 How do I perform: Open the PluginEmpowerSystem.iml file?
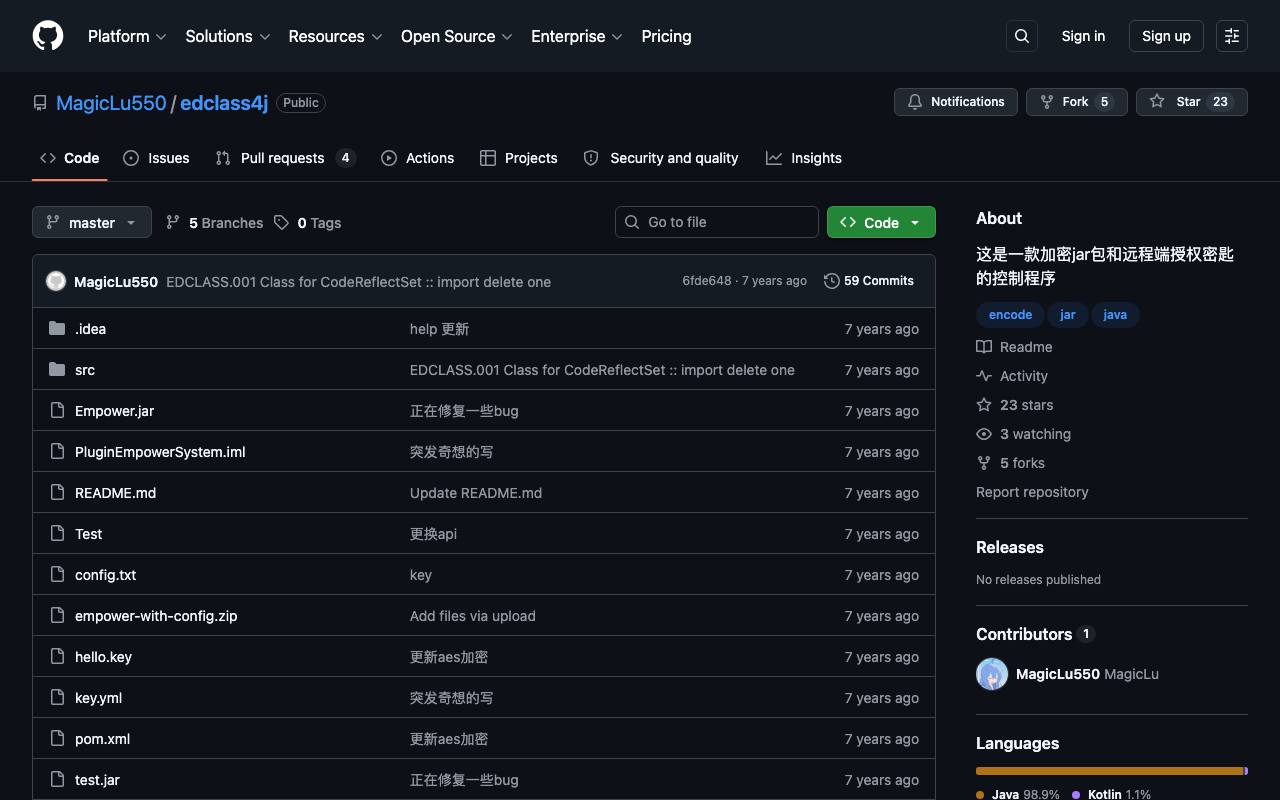pyautogui.click(x=160, y=452)
